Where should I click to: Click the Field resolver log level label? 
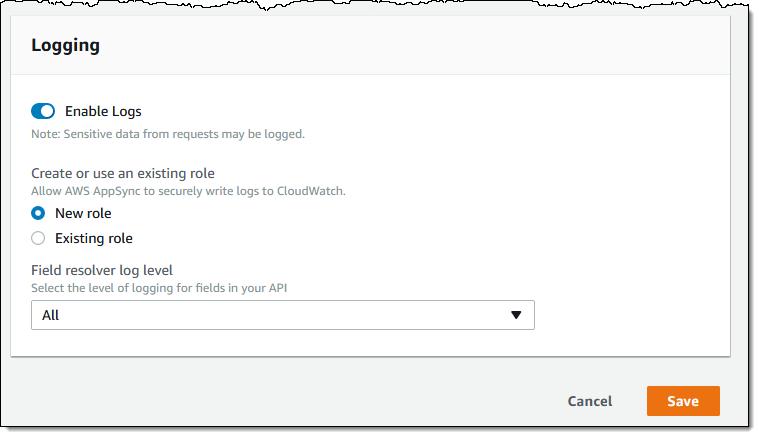(102, 271)
